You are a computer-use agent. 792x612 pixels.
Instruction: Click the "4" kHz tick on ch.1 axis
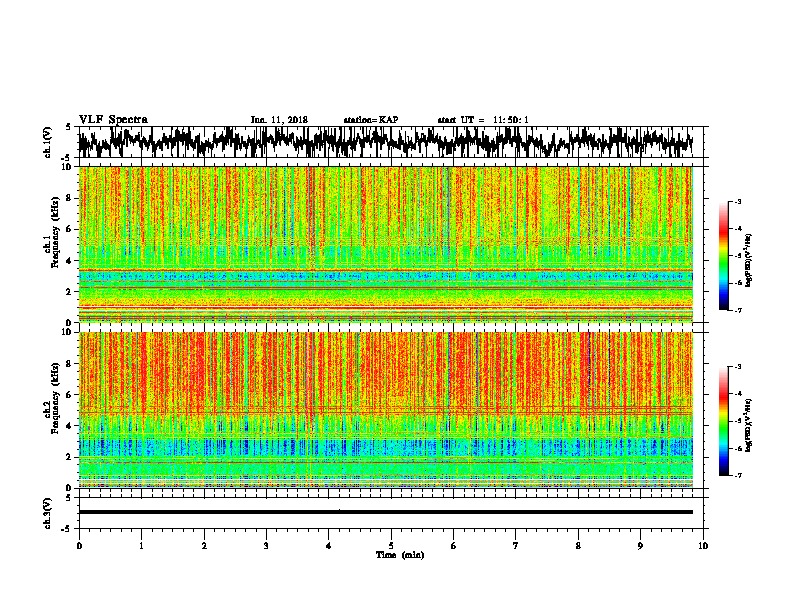71,261
